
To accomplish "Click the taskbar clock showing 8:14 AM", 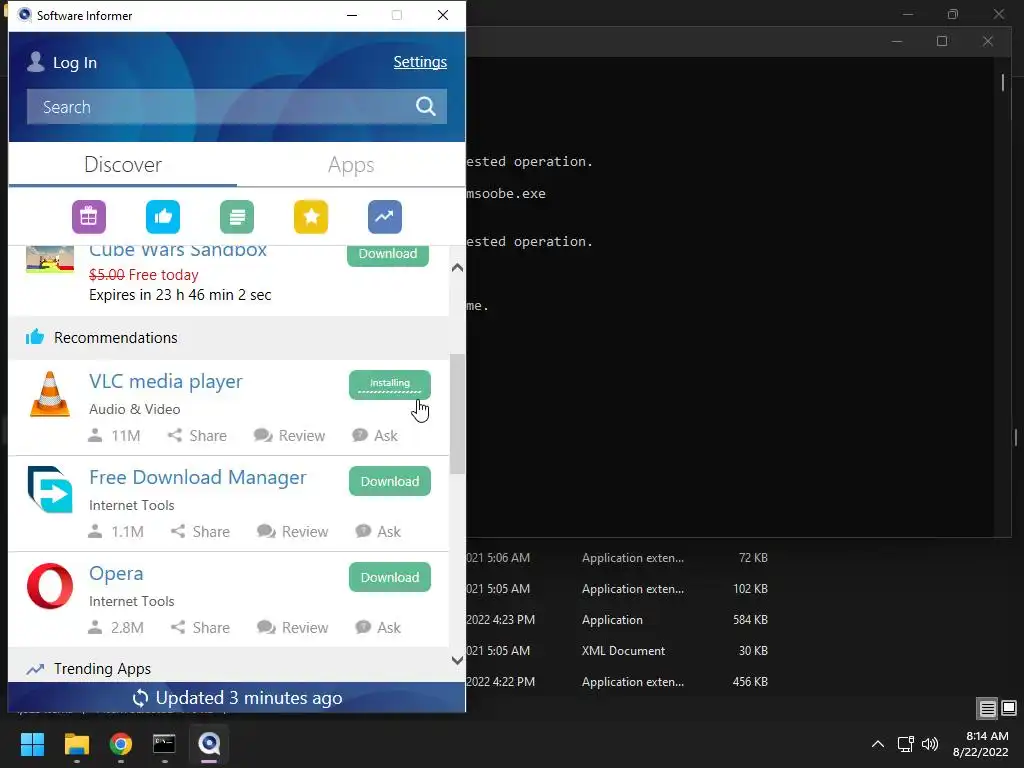I will [981, 744].
